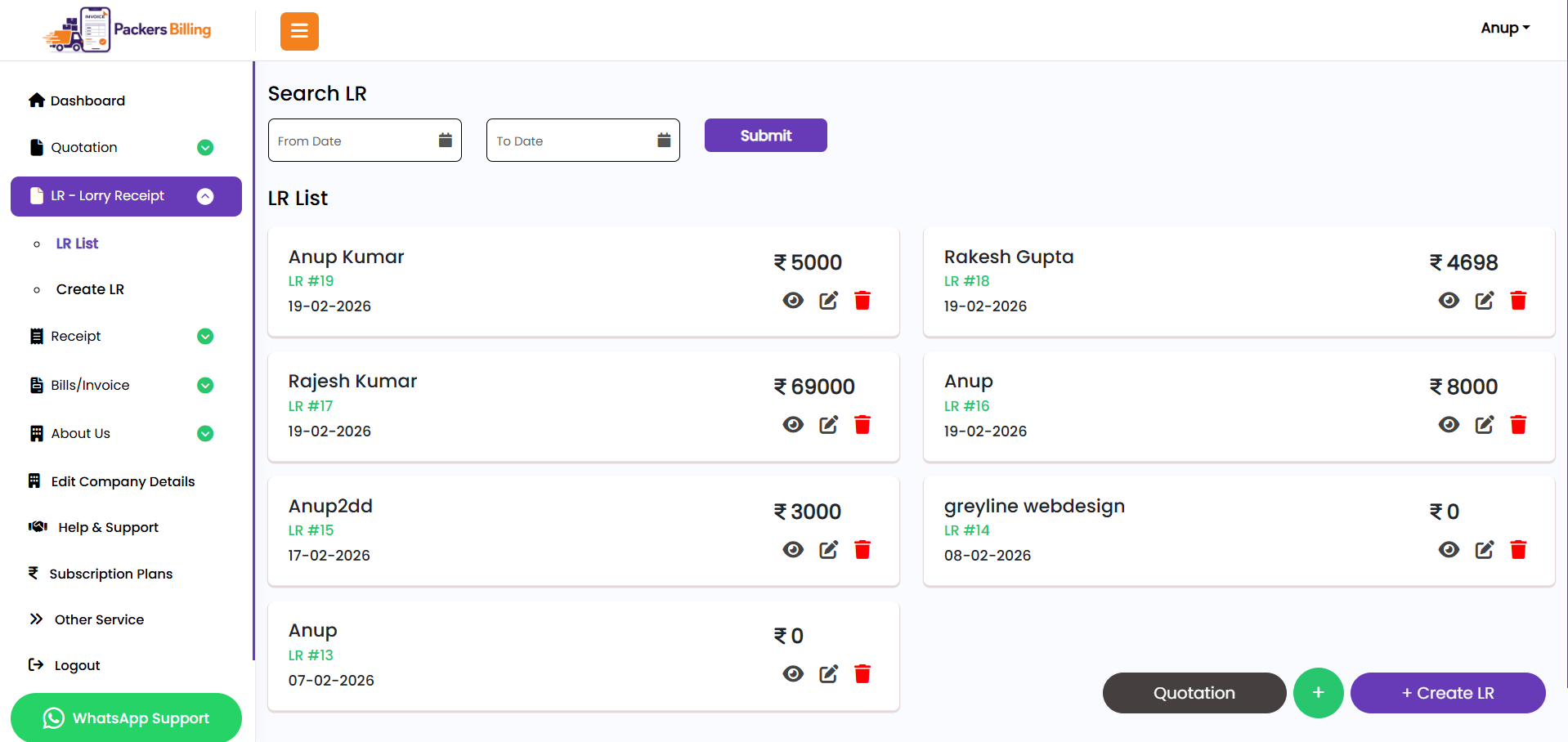Edit the Rakesh Gupta LR #18 entry
The width and height of the screenshot is (1568, 742).
(x=1485, y=300)
